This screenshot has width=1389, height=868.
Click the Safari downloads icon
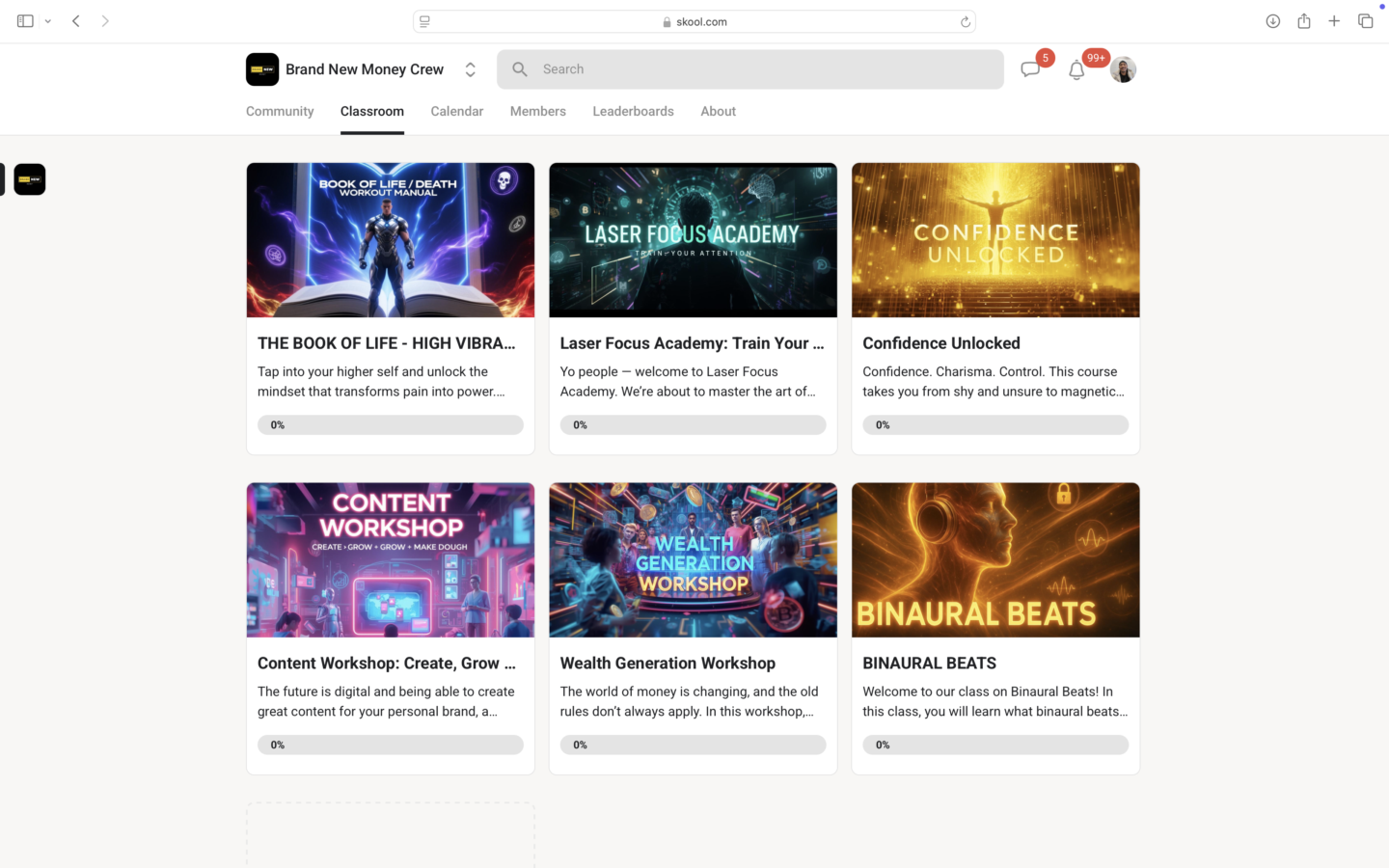click(1273, 21)
